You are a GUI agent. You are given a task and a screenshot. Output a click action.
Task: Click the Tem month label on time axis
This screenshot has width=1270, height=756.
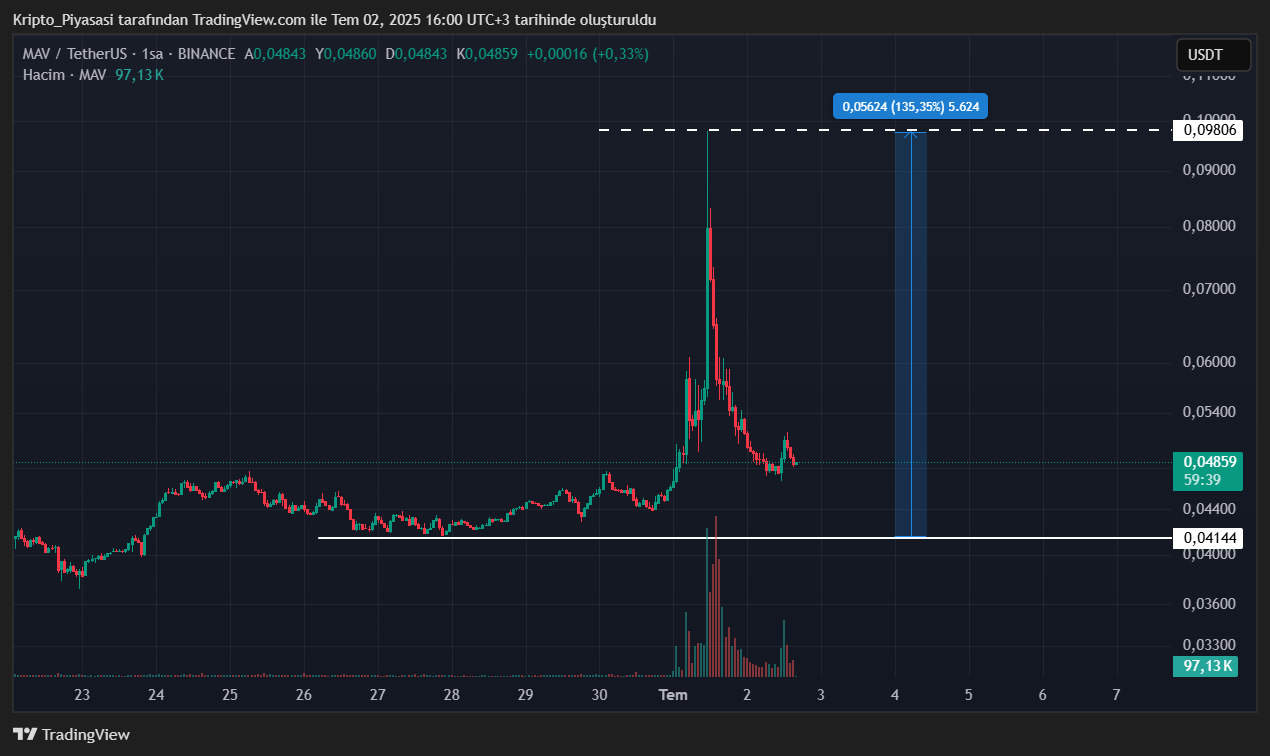pyautogui.click(x=672, y=695)
